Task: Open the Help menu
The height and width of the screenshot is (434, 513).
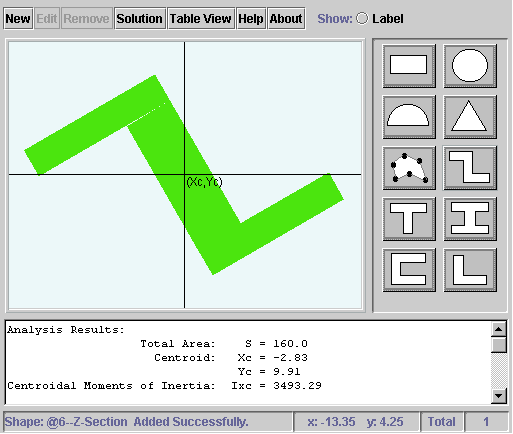Action: click(251, 19)
